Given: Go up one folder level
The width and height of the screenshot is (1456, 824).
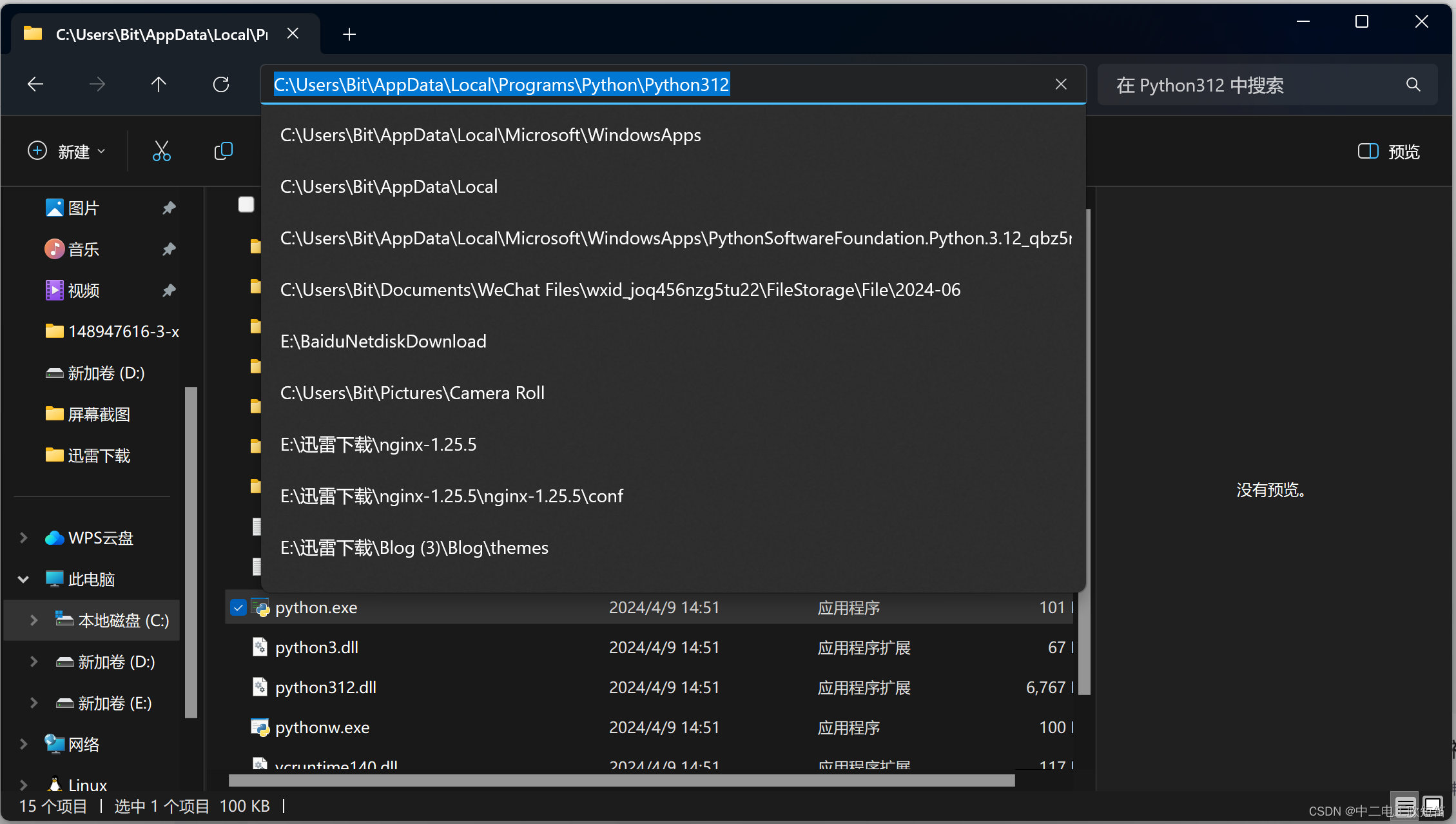Looking at the screenshot, I should [159, 84].
